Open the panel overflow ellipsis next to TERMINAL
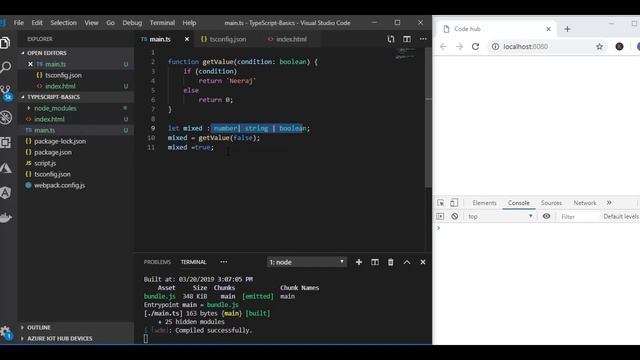The width and height of the screenshot is (640, 360). pyautogui.click(x=224, y=262)
